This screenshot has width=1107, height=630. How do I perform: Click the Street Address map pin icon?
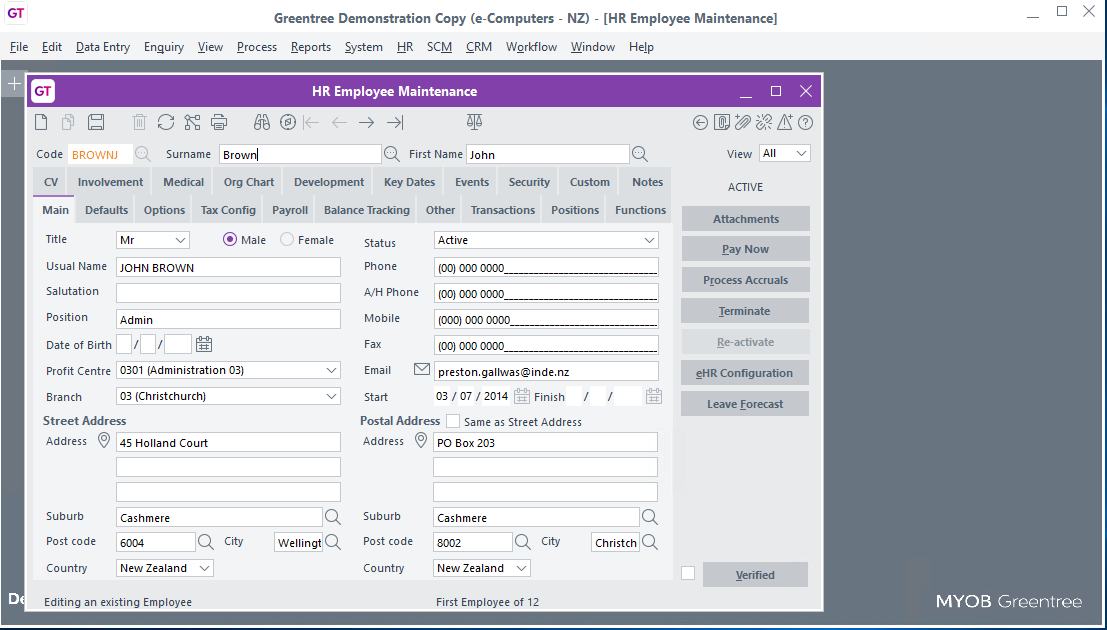(x=104, y=441)
